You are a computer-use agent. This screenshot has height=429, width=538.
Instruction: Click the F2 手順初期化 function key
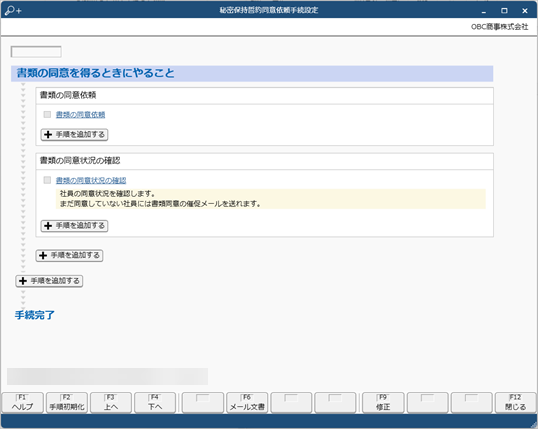pos(67,403)
